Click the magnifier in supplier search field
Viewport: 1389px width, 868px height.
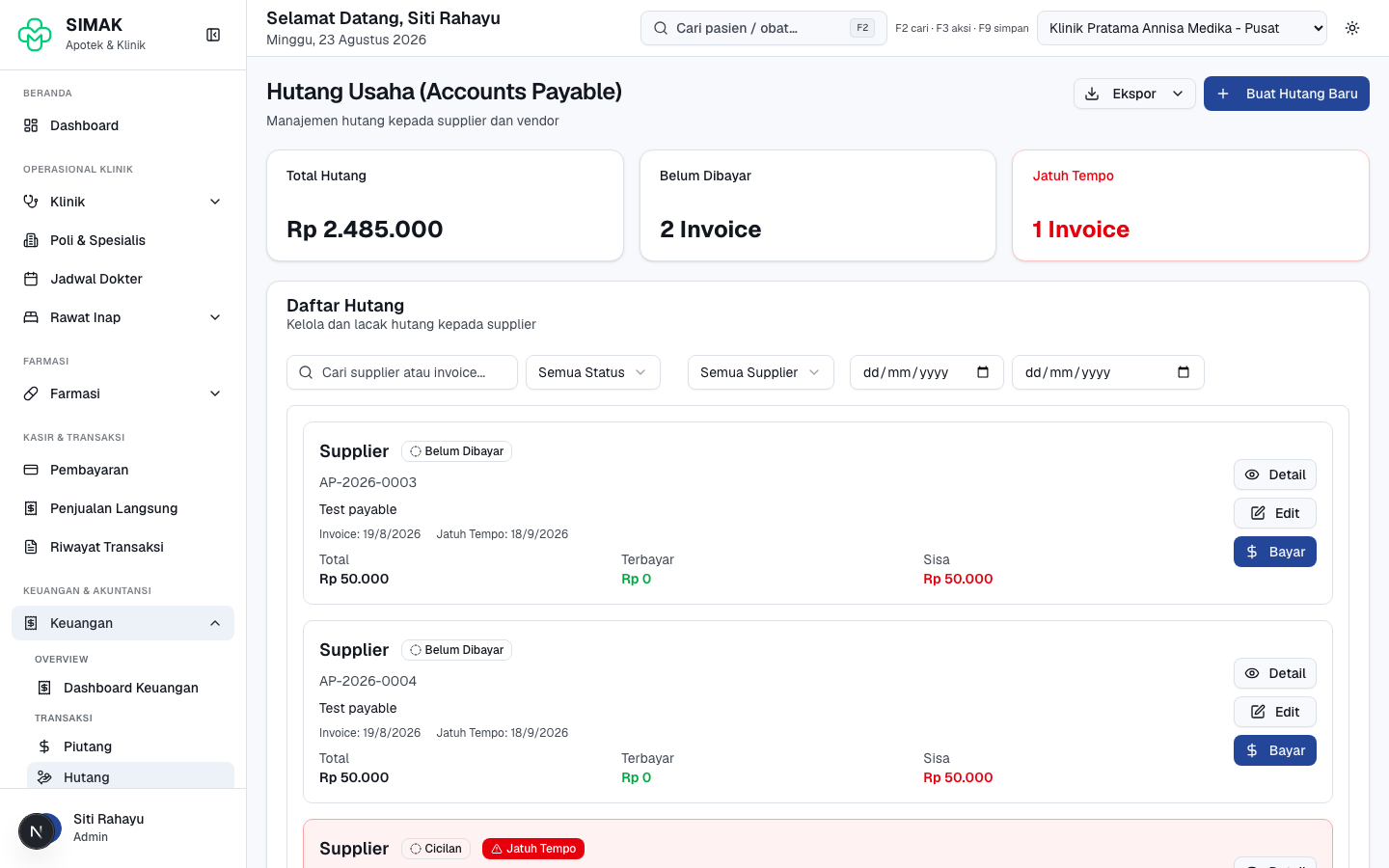coord(306,372)
